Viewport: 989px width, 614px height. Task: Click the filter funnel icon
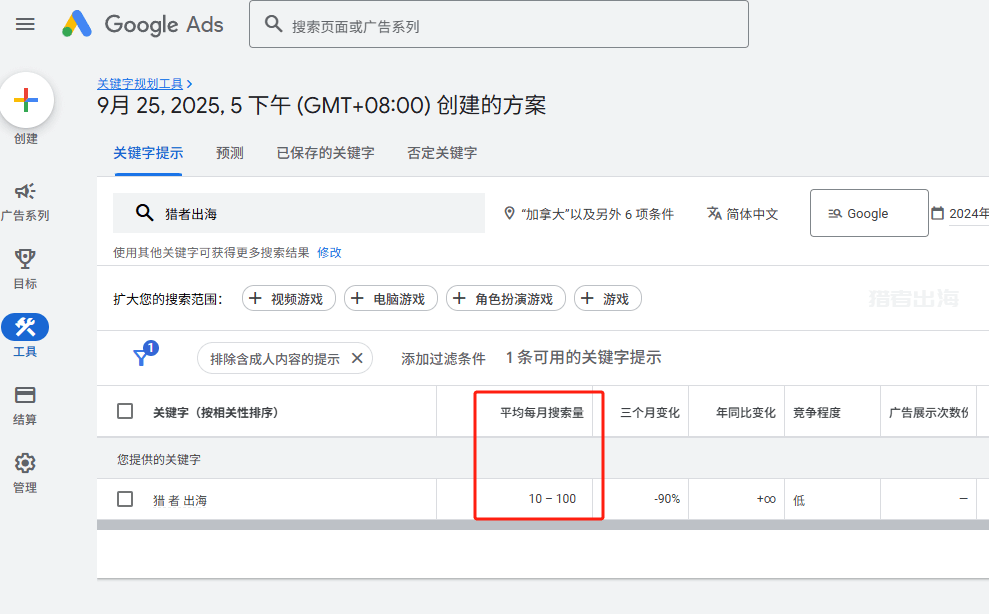pyautogui.click(x=141, y=358)
